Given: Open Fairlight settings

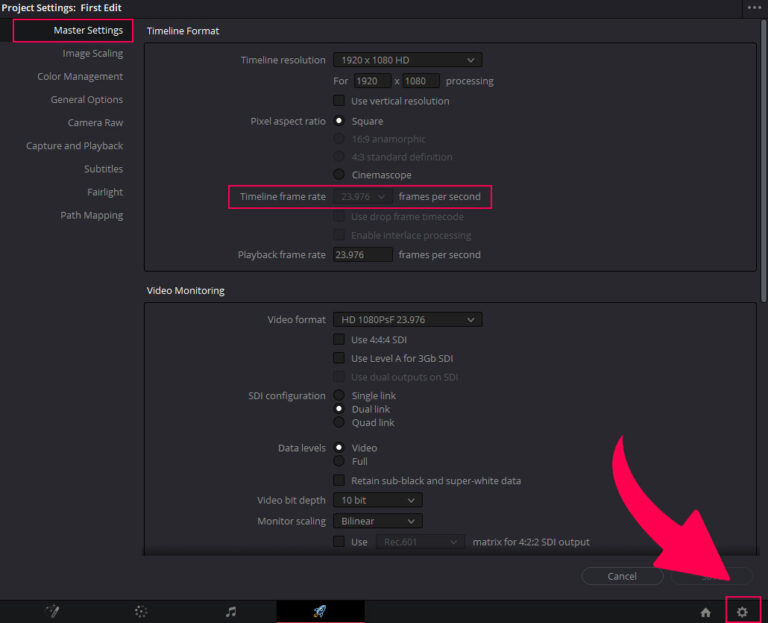Looking at the screenshot, I should click(x=105, y=192).
